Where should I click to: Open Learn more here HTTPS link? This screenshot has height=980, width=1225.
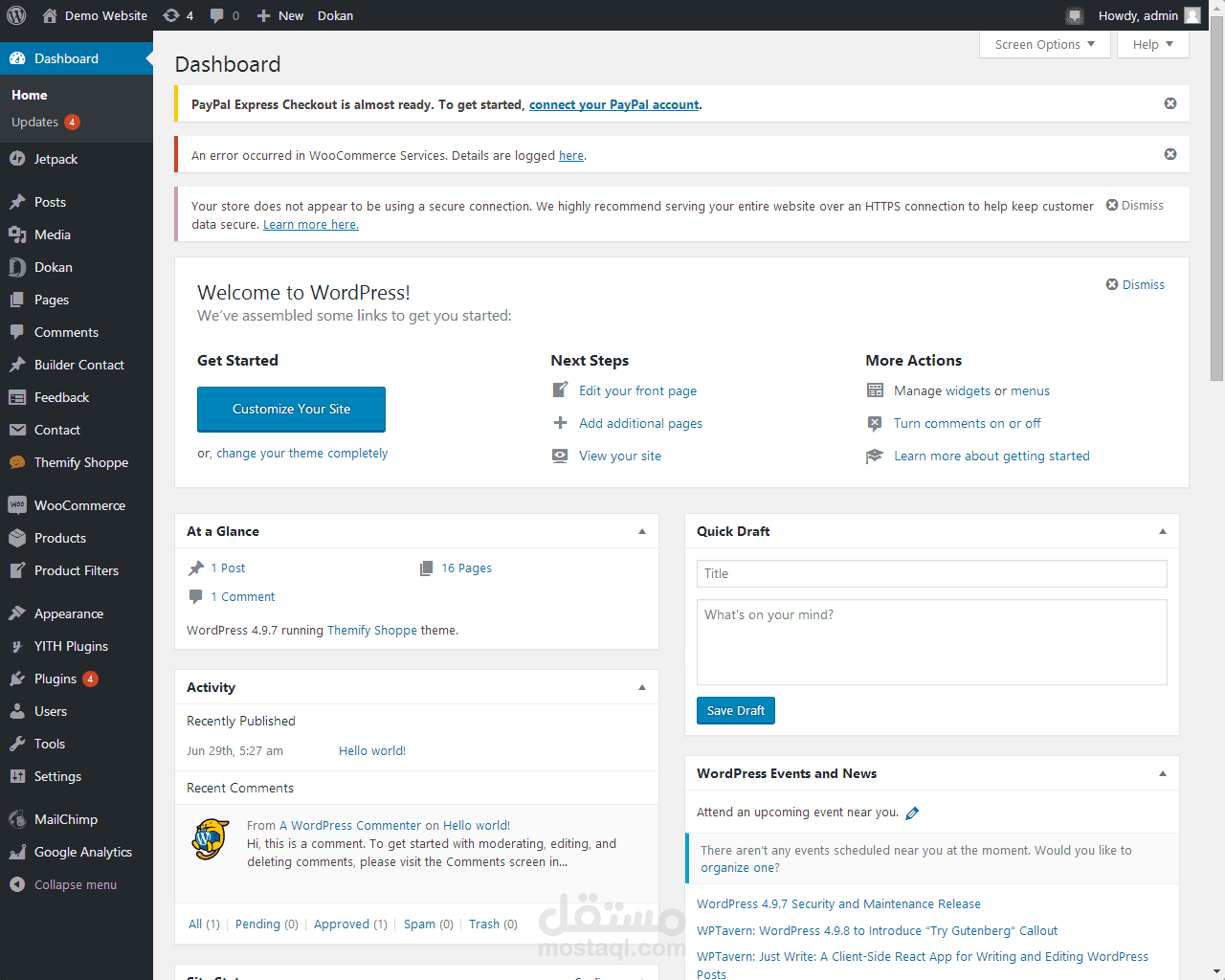point(311,224)
